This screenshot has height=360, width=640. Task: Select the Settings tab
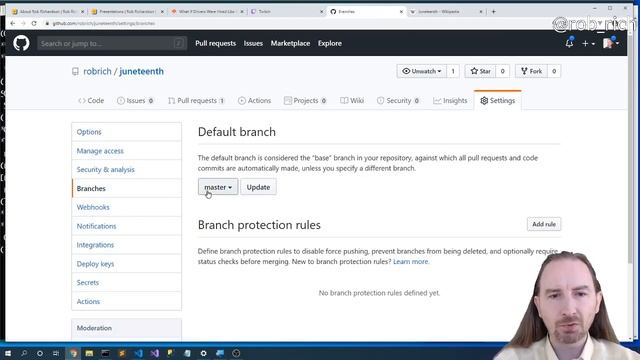click(498, 100)
